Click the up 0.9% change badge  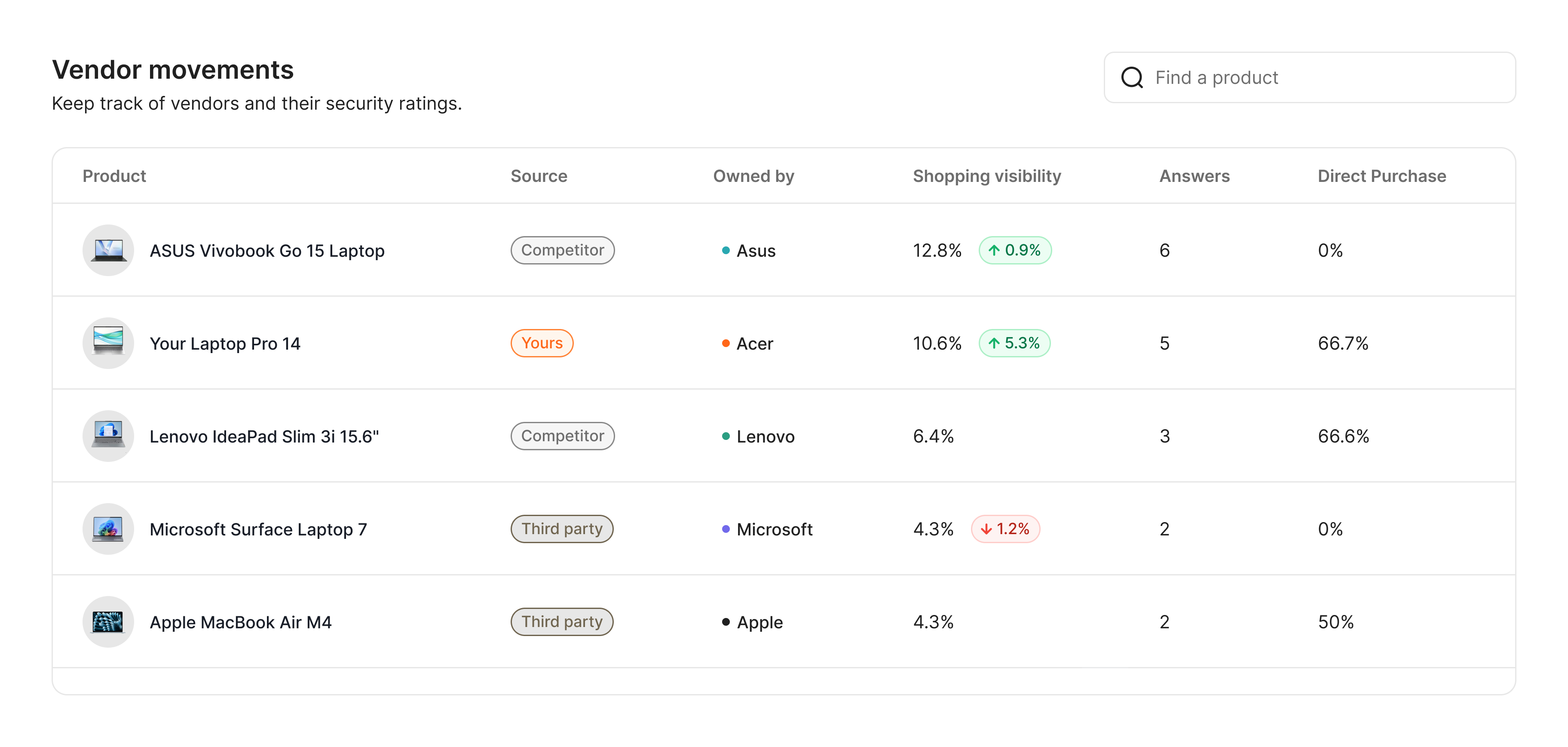tap(1015, 250)
